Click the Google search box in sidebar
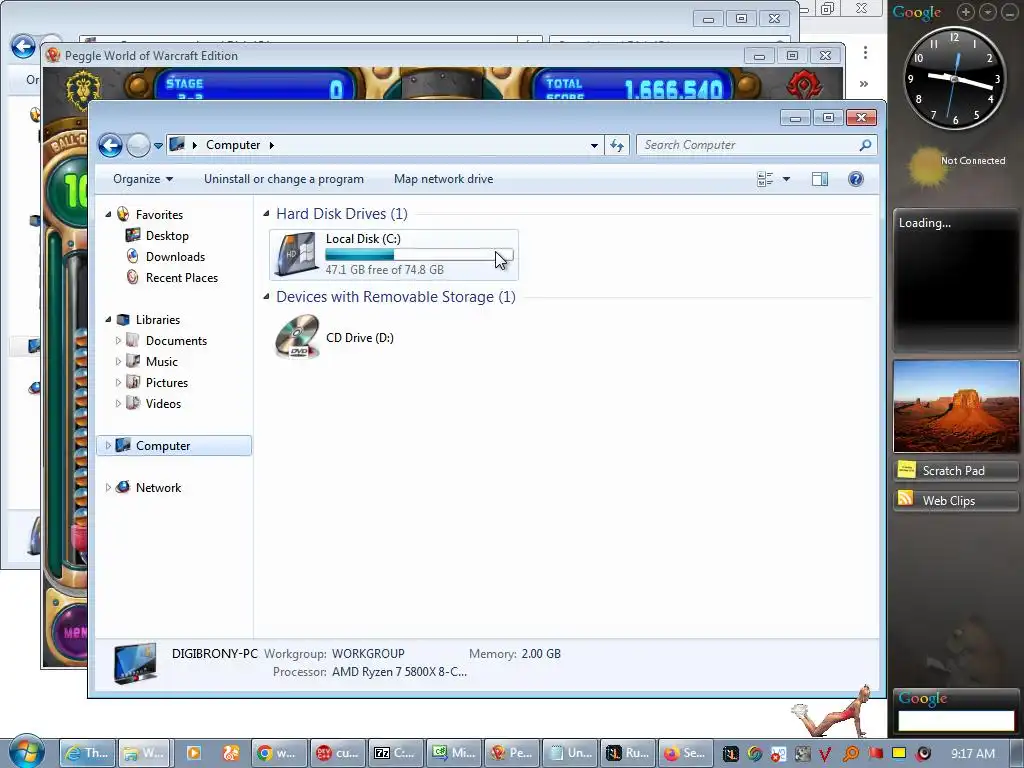1024x768 pixels. click(x=955, y=721)
